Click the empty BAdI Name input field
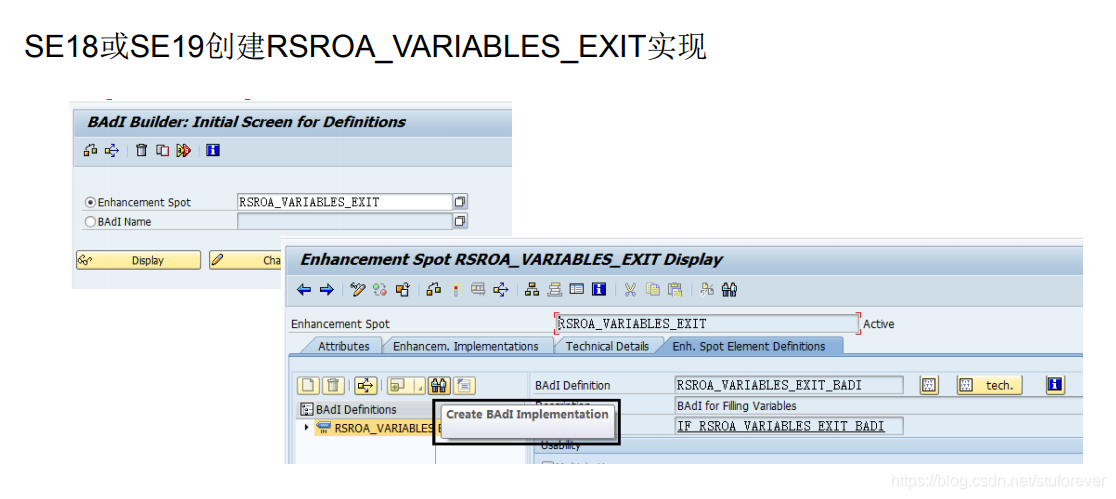The width and height of the screenshot is (1116, 499). coord(344,221)
